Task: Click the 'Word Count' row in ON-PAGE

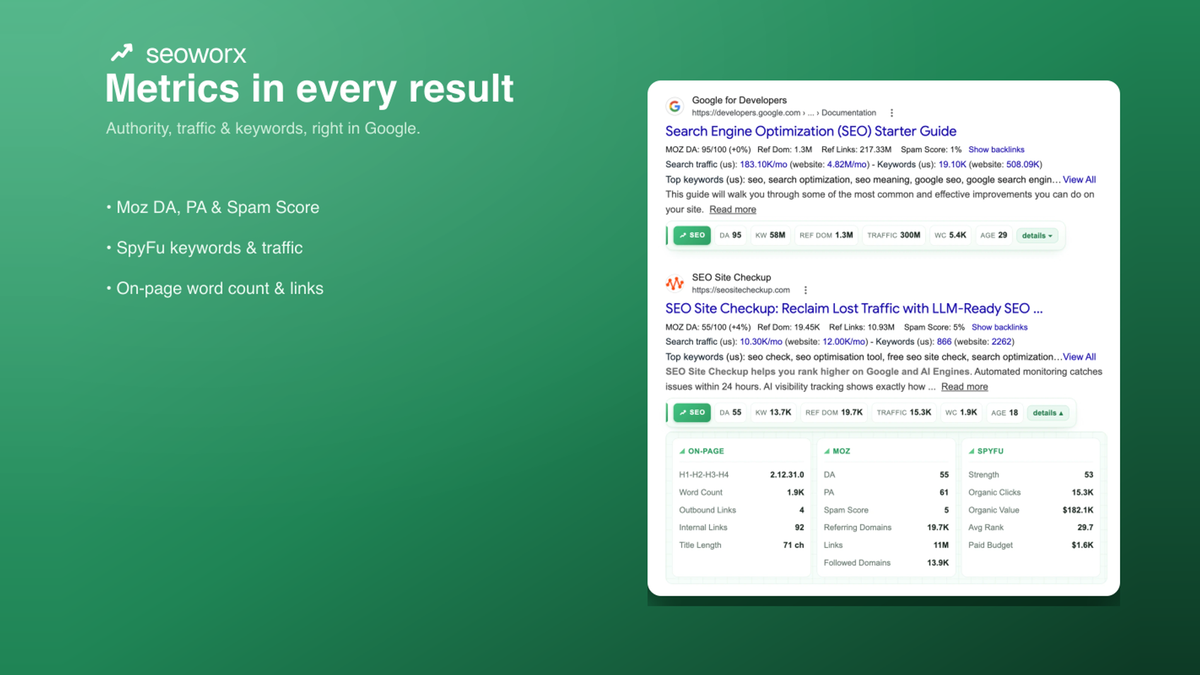Action: [x=741, y=492]
